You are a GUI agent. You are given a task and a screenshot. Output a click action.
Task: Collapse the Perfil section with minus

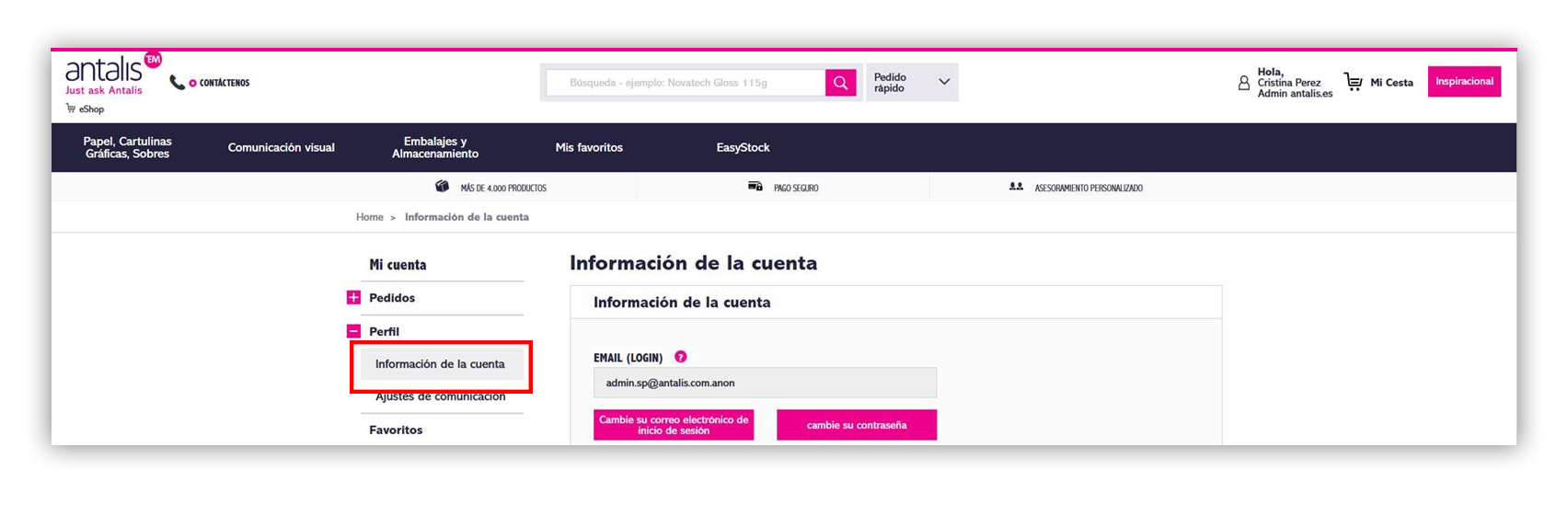coord(353,331)
